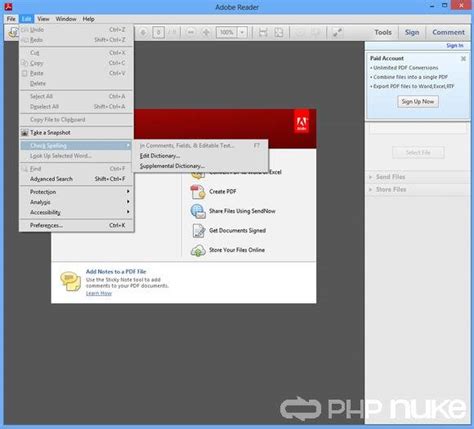Choose Supplemental Dictionary in submenu
The height and width of the screenshot is (429, 474).
(x=200, y=166)
